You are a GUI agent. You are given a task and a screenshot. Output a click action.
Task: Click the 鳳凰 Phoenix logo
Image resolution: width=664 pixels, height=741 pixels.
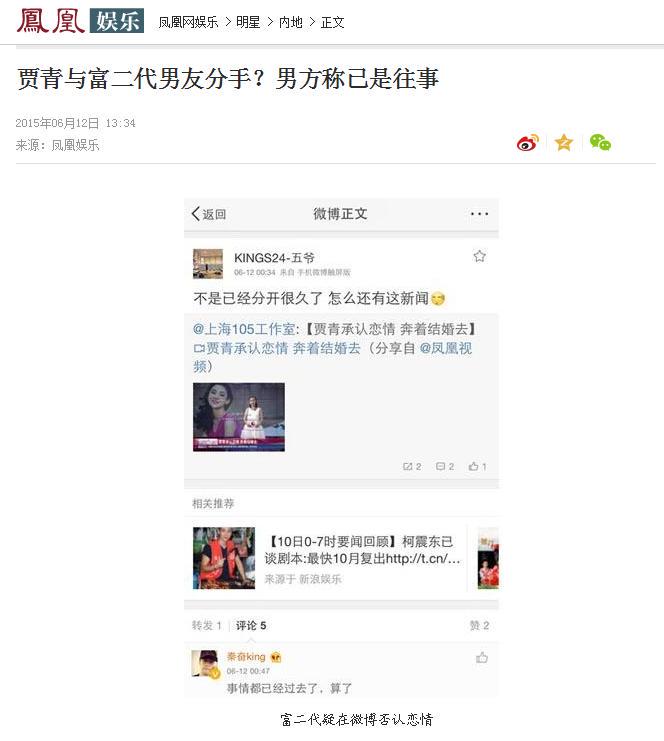51,21
